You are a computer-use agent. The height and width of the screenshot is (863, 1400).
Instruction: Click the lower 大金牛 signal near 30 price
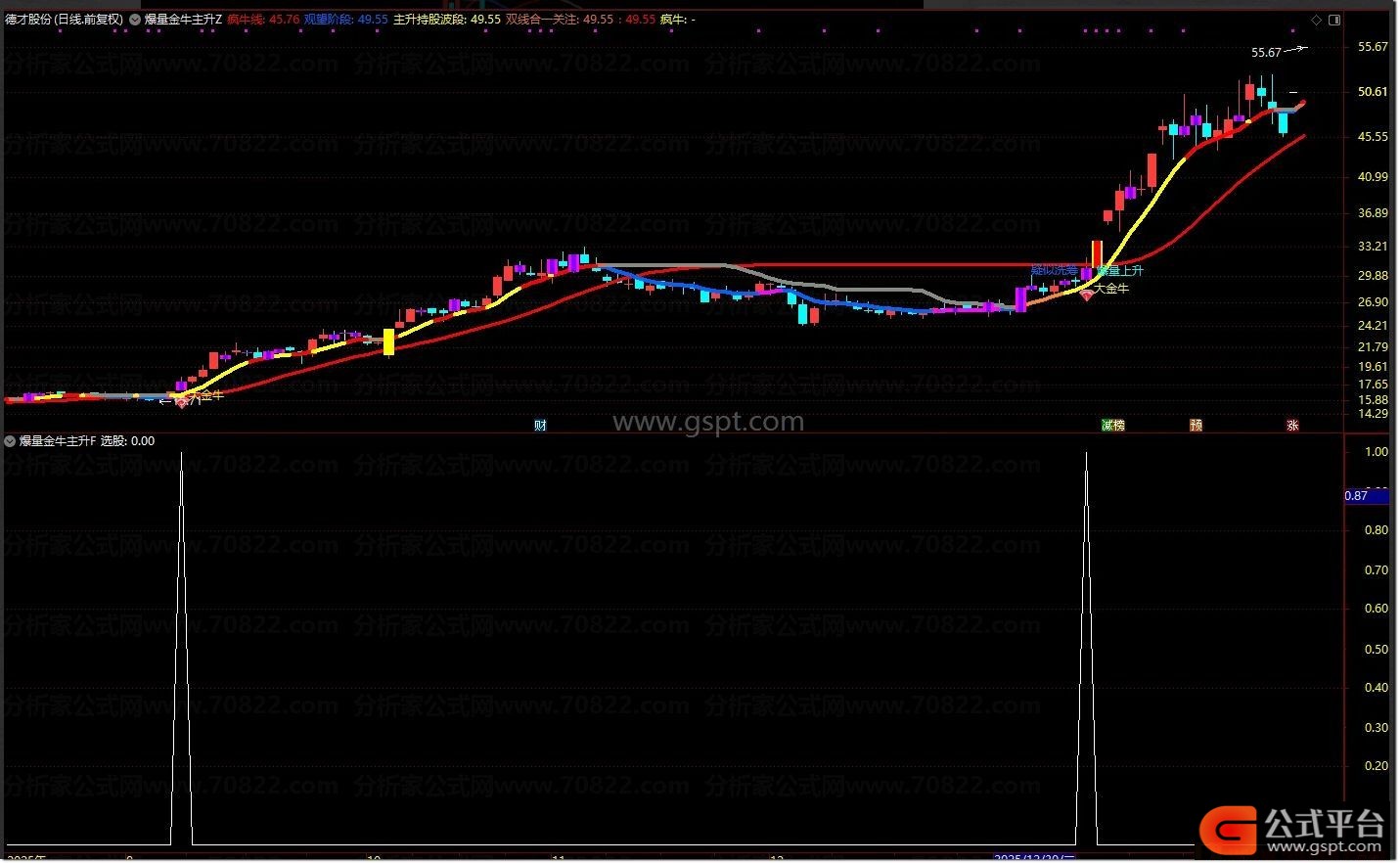tap(1111, 289)
